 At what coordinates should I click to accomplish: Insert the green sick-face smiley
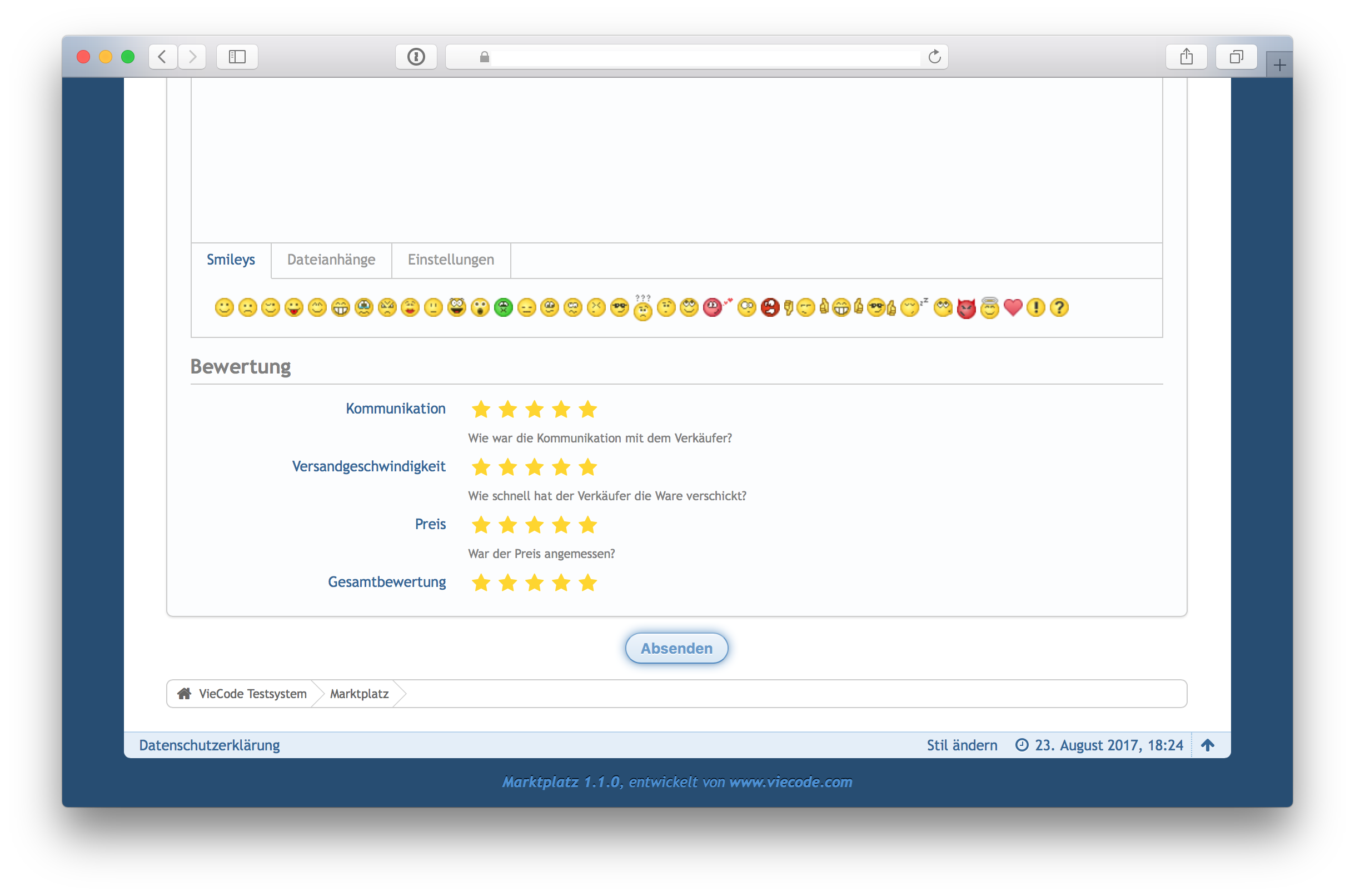[x=504, y=307]
